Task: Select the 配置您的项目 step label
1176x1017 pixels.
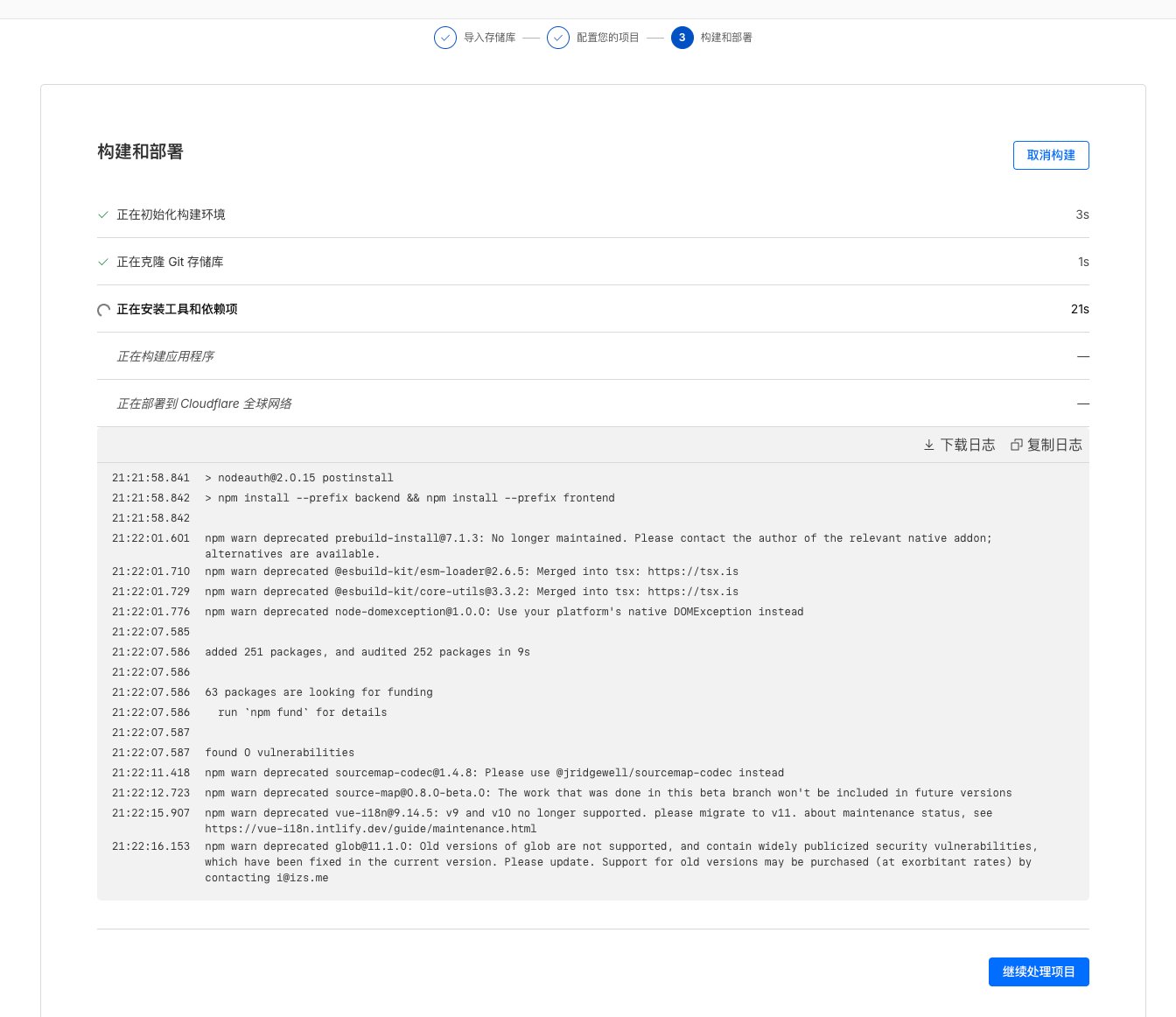Action: click(x=607, y=38)
